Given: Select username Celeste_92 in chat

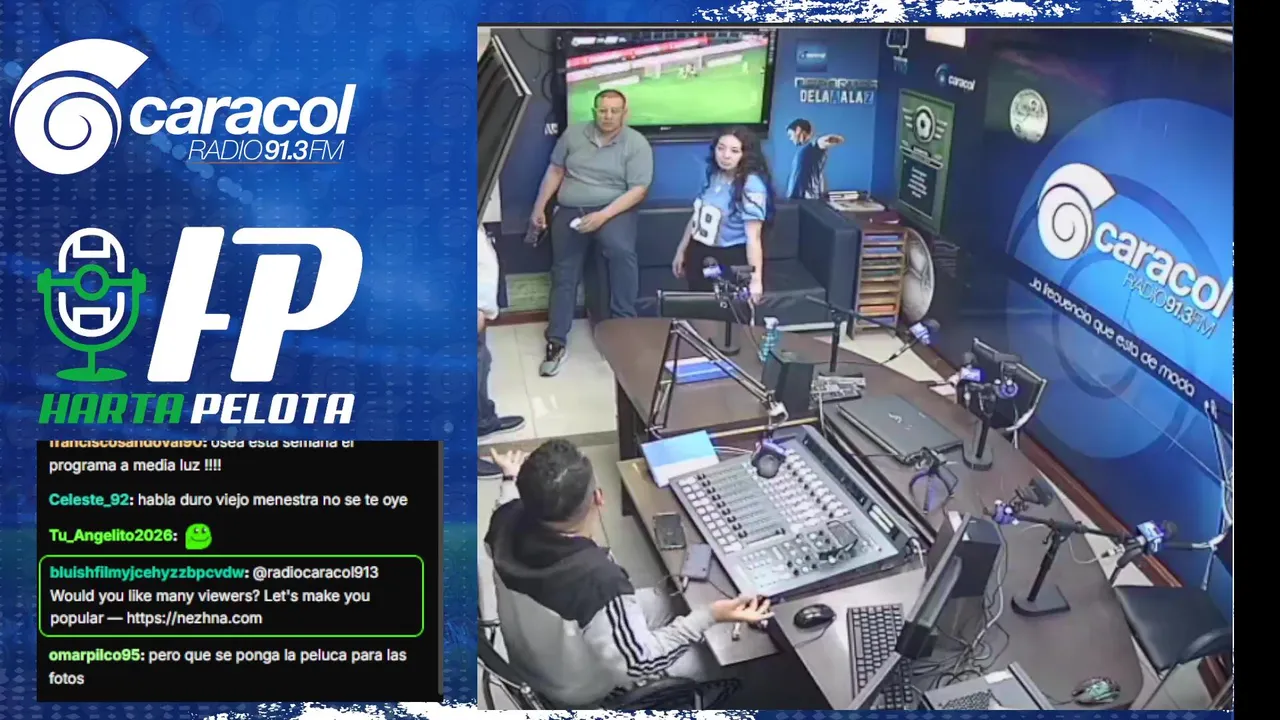Looking at the screenshot, I should point(90,499).
